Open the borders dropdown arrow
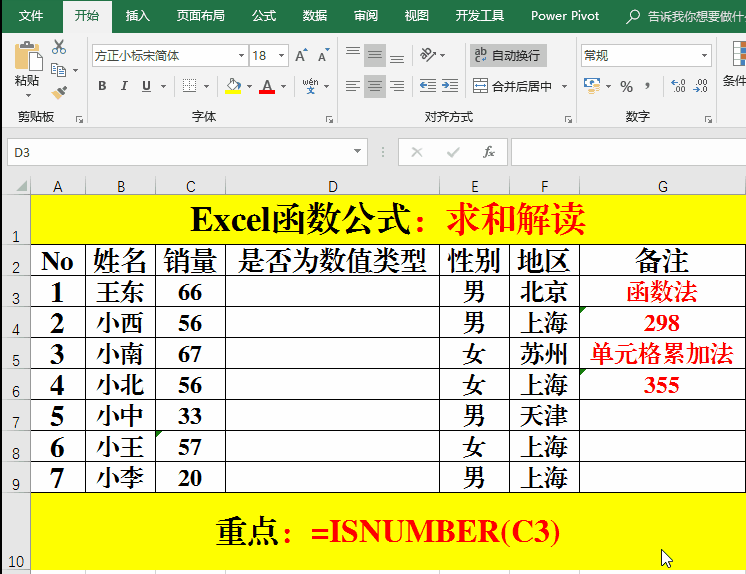 pyautogui.click(x=206, y=87)
